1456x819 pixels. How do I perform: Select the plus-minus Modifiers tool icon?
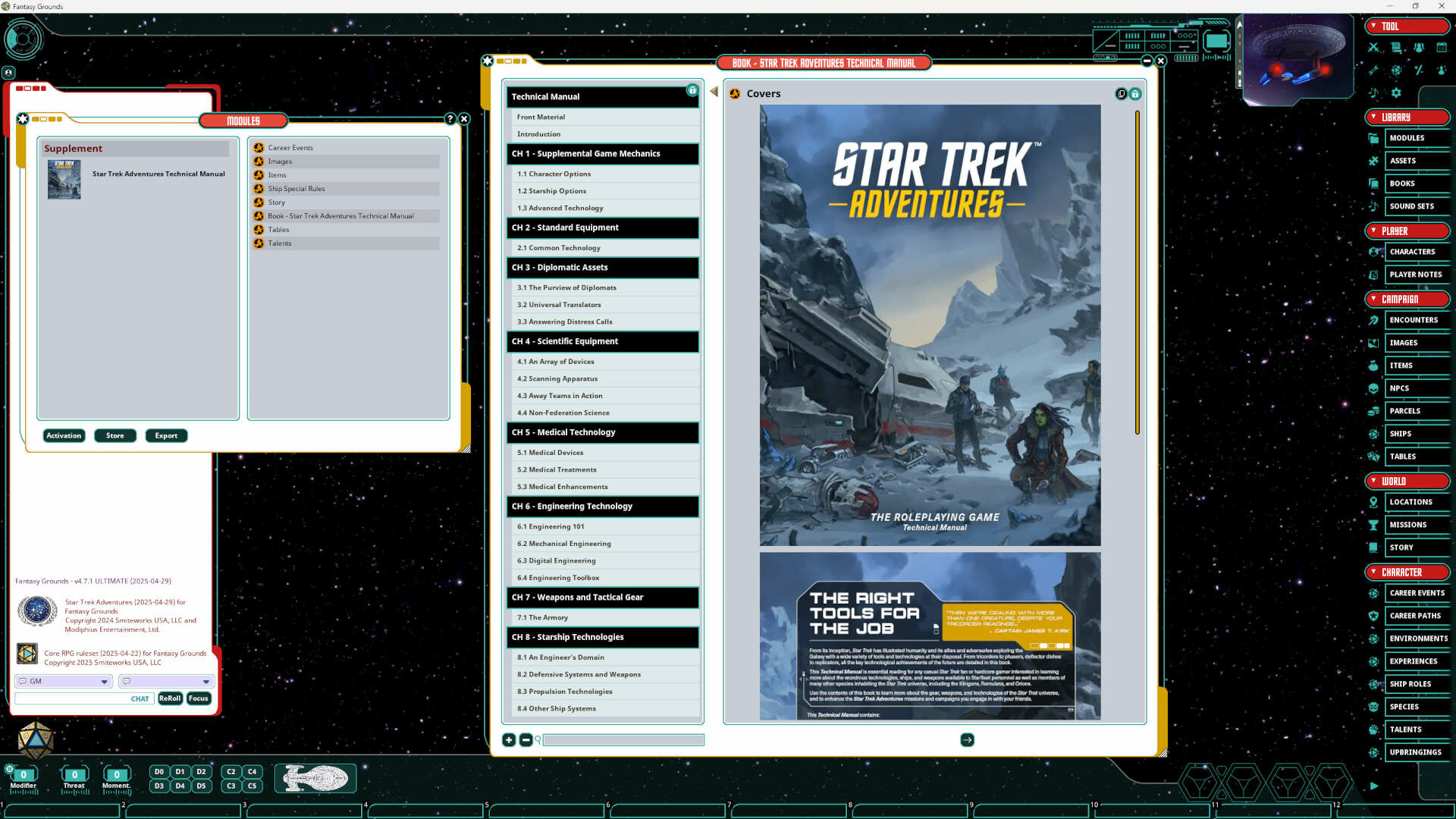1419,70
